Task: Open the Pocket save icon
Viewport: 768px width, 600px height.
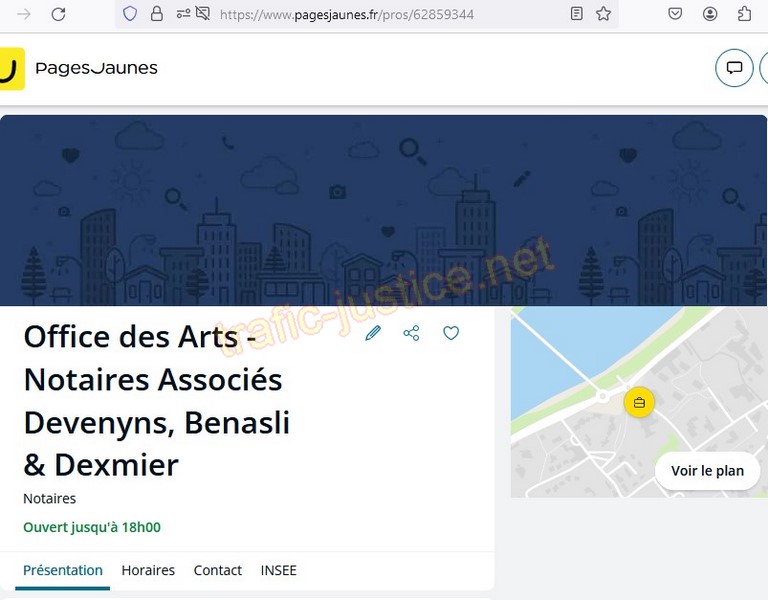Action: (675, 14)
